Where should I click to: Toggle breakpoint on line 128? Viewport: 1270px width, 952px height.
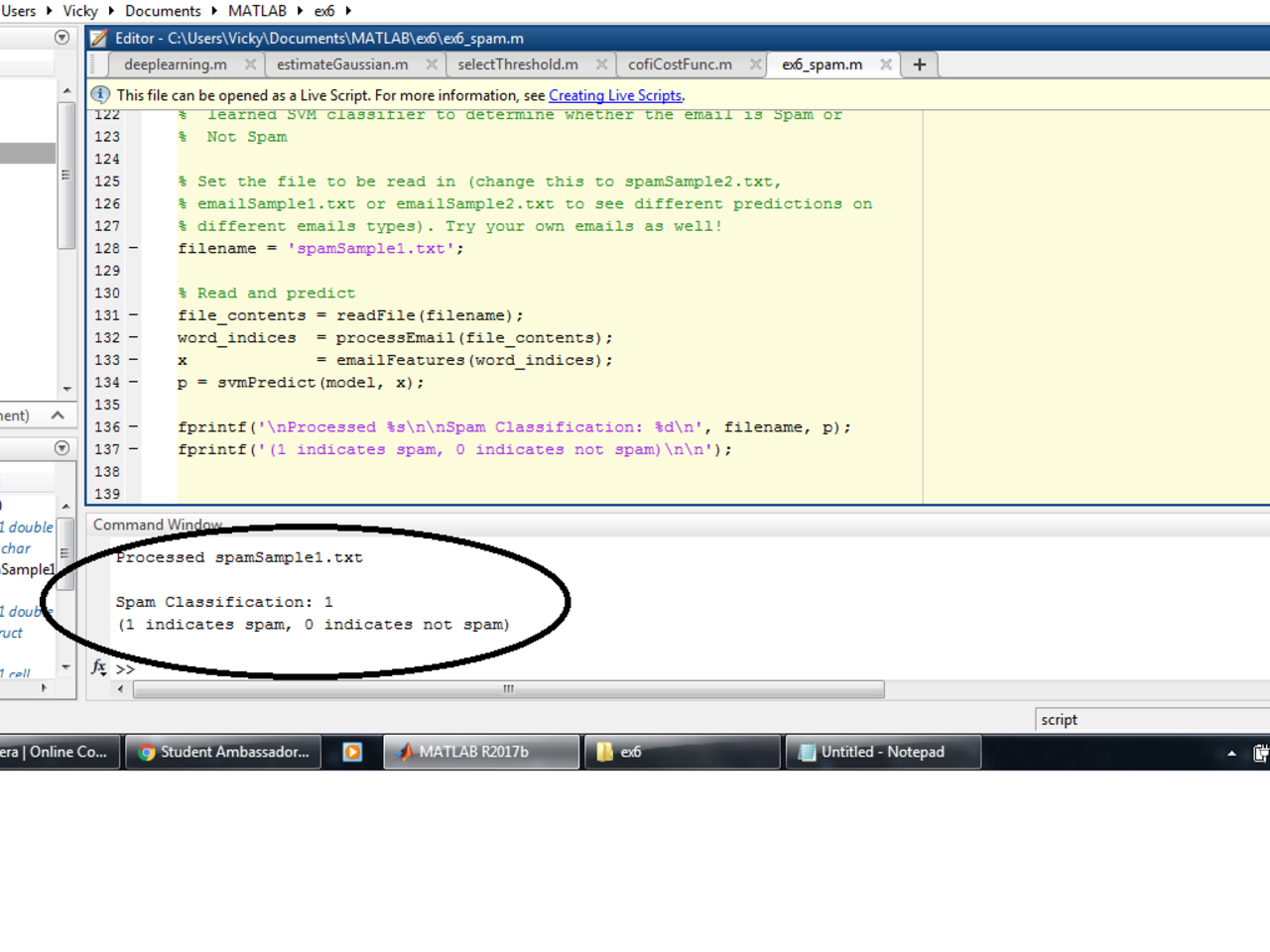click(x=134, y=249)
